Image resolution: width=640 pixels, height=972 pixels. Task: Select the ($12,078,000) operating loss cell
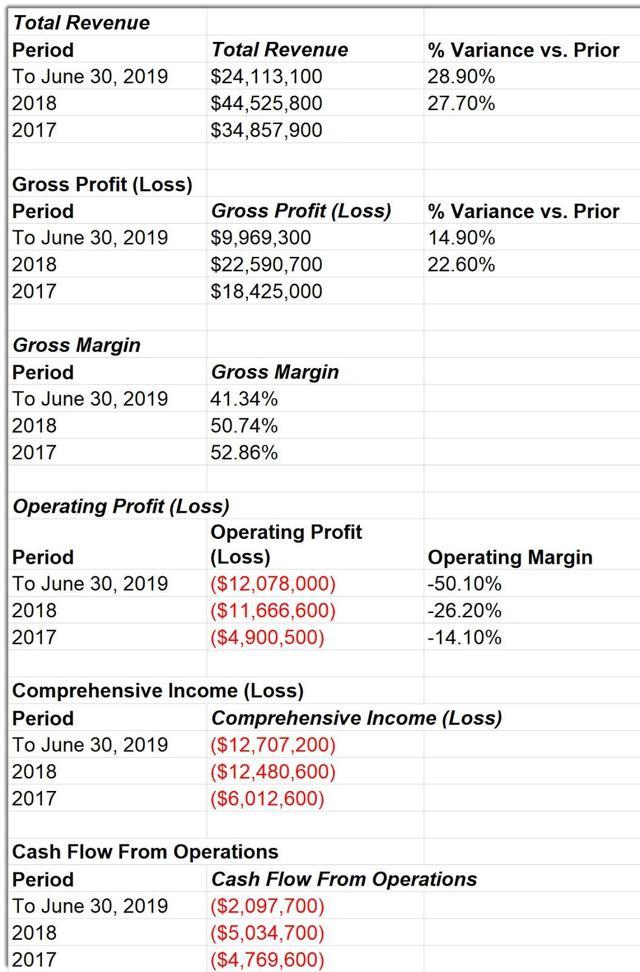point(273,584)
